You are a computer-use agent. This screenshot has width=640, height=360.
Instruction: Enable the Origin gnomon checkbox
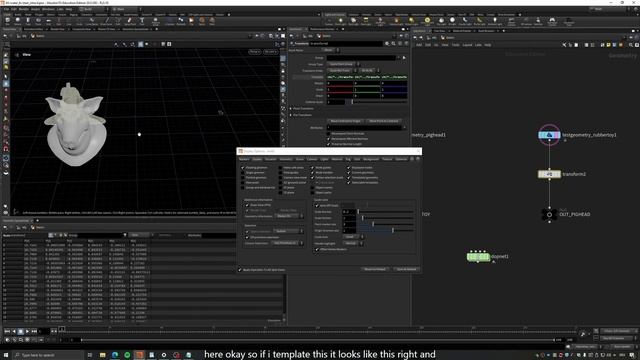[x=242, y=173]
